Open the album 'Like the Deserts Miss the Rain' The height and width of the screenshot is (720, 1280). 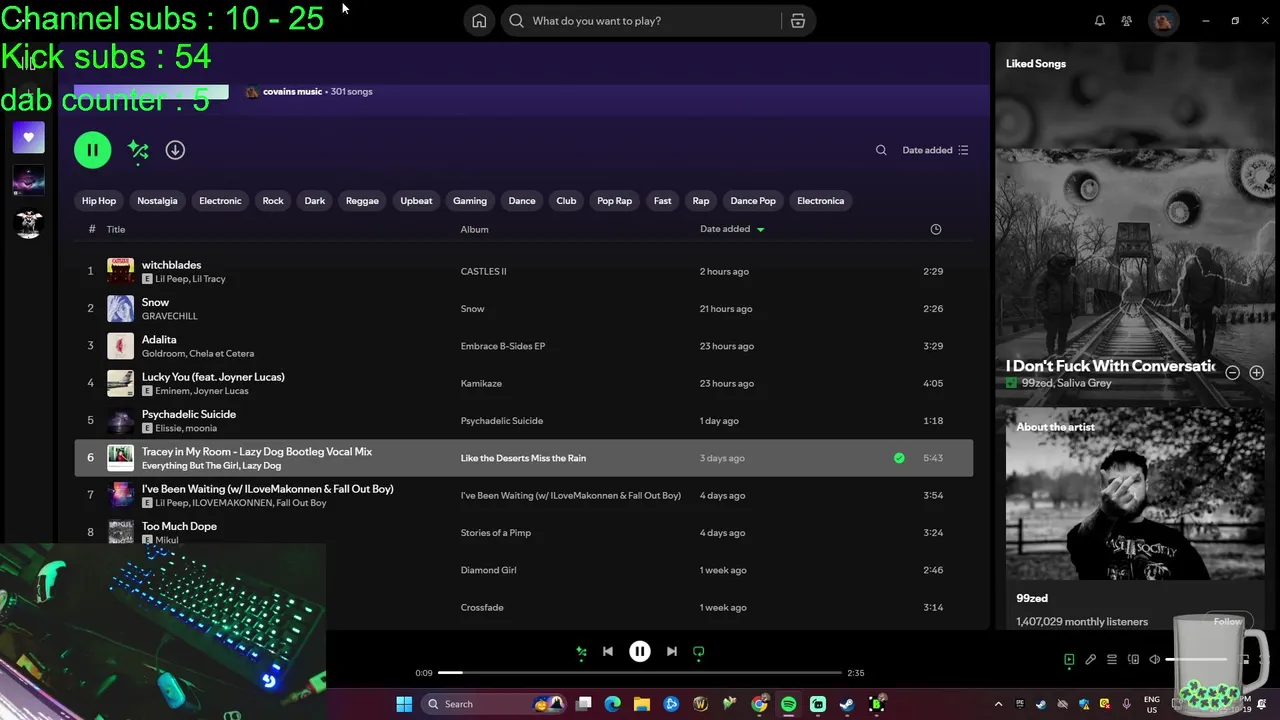click(x=523, y=458)
